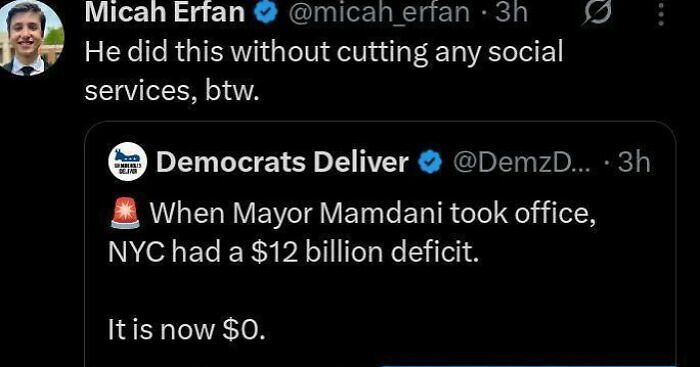Click the 'It is now $0.' line

(187, 329)
